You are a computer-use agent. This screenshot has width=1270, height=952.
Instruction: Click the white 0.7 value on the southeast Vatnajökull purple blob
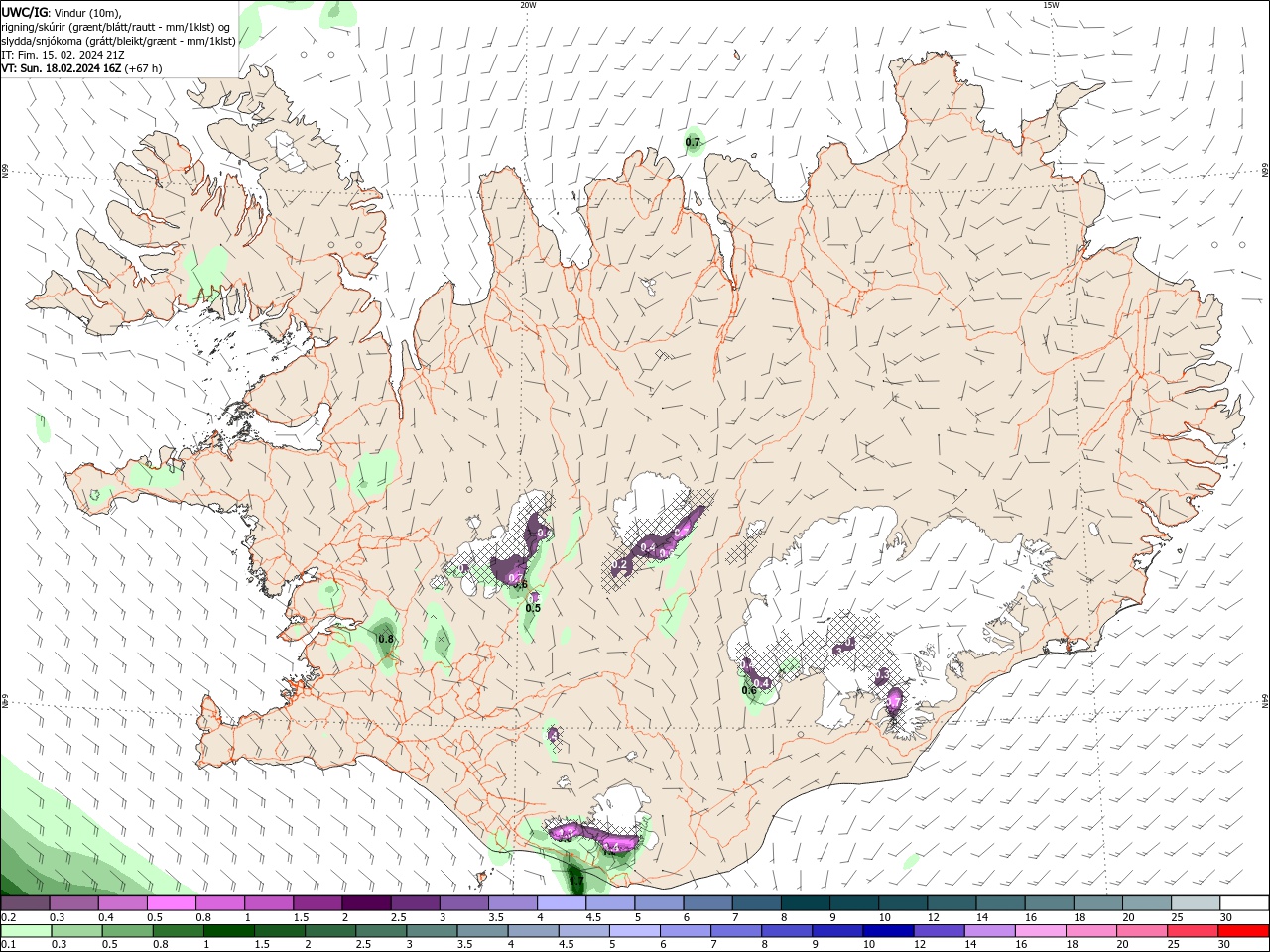pyautogui.click(x=893, y=701)
